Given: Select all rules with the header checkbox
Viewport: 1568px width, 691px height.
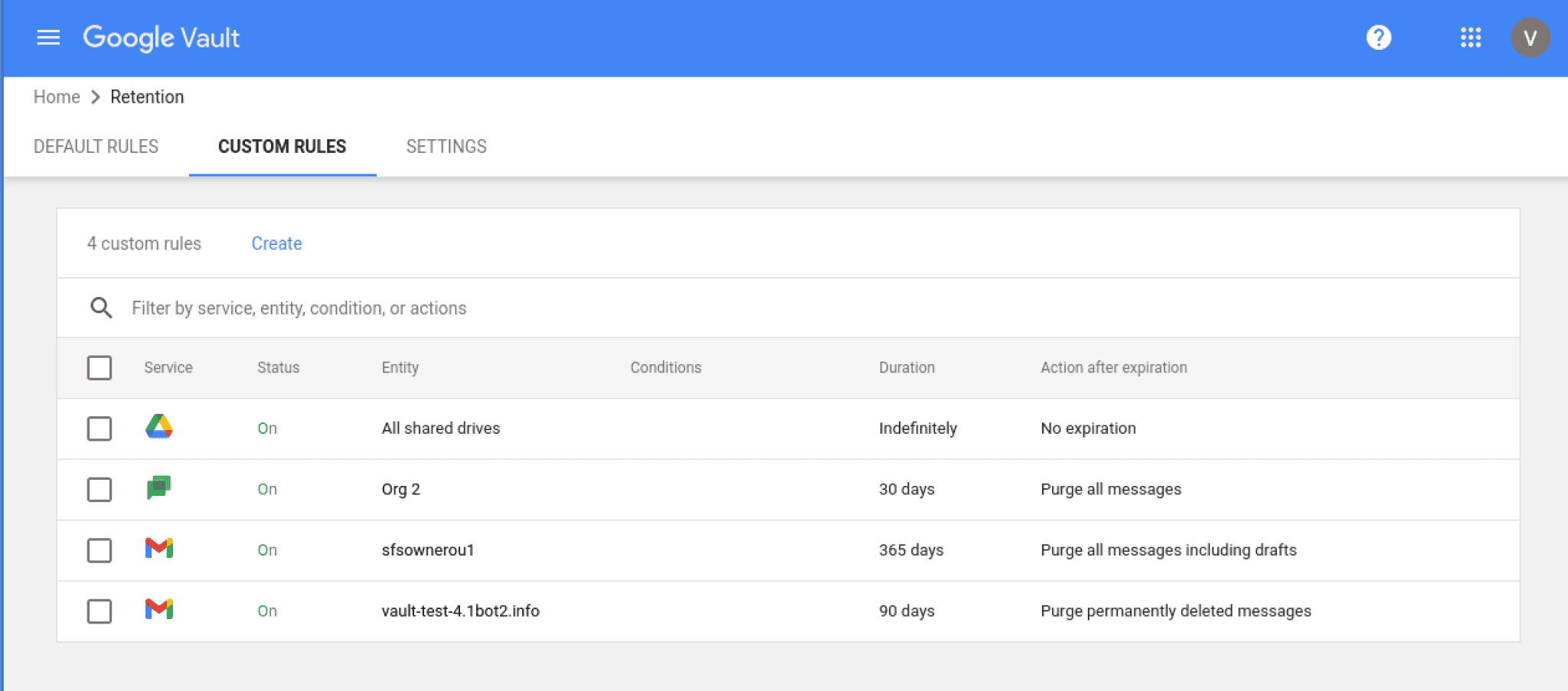Looking at the screenshot, I should pos(100,368).
